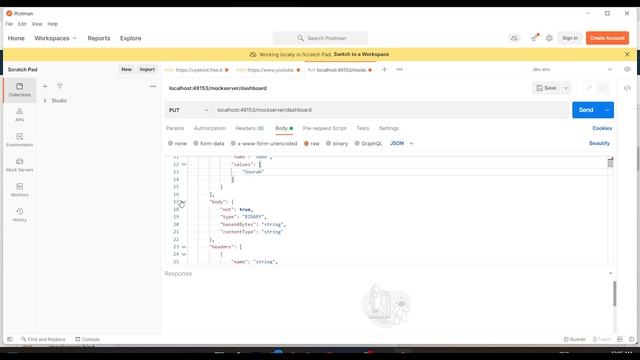Viewport: 640px width, 360px height.
Task: Click the Save button
Action: pos(546,88)
